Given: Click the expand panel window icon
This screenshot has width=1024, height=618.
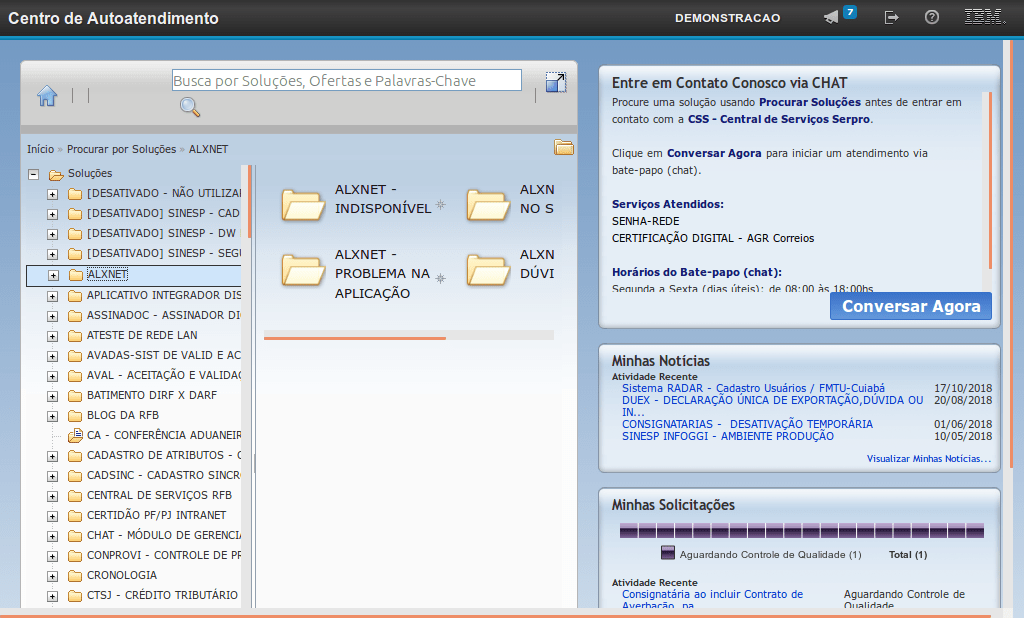Looking at the screenshot, I should (556, 82).
